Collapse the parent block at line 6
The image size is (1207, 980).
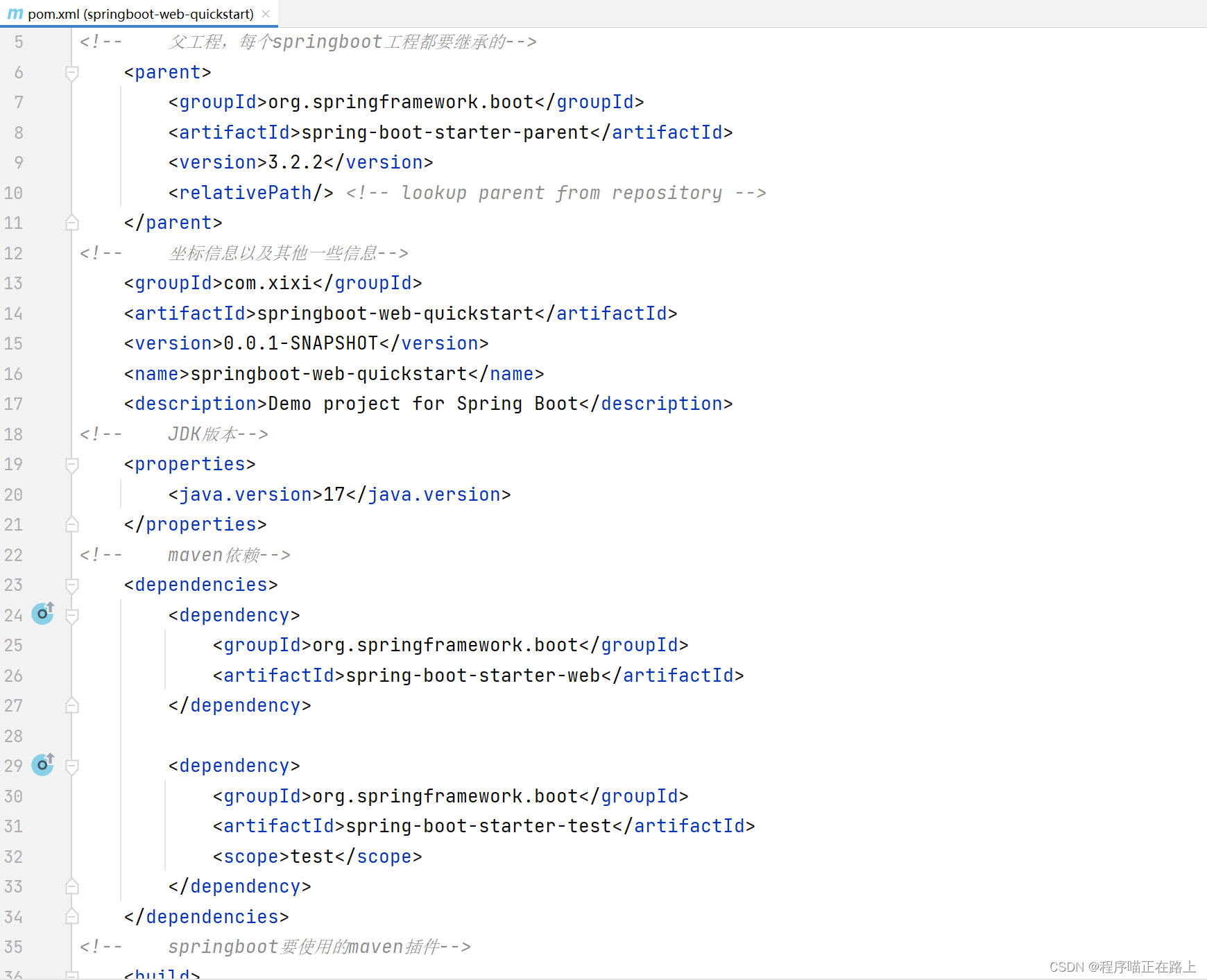coord(71,73)
